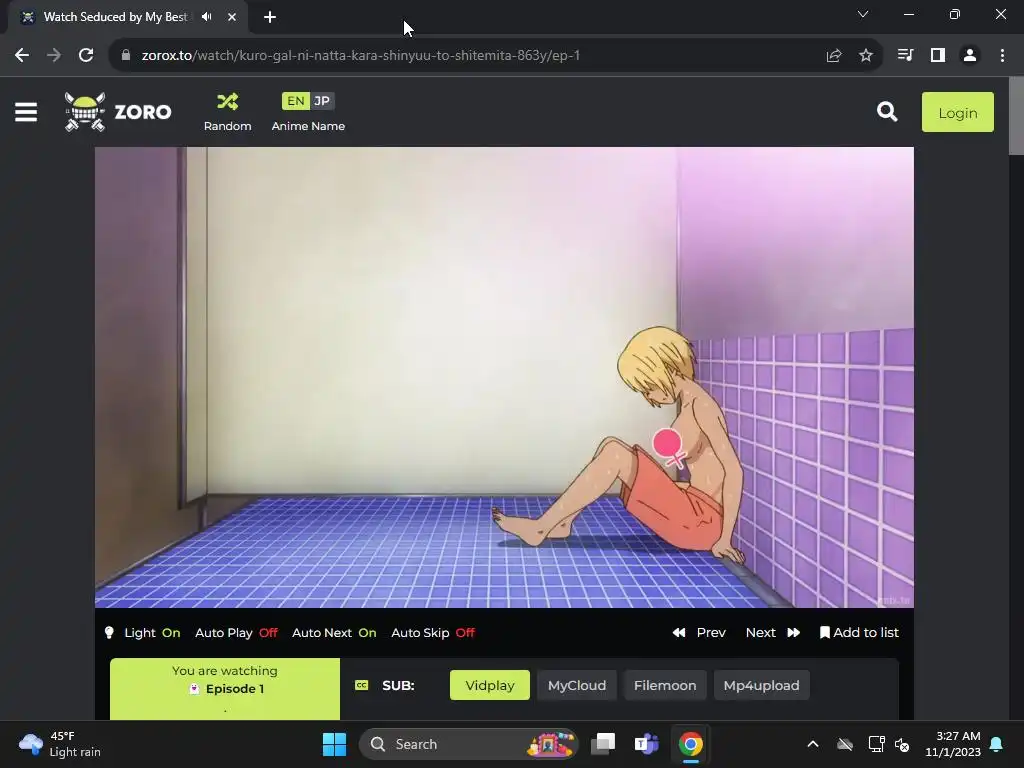Open a new tab
This screenshot has height=768, width=1024.
click(270, 17)
